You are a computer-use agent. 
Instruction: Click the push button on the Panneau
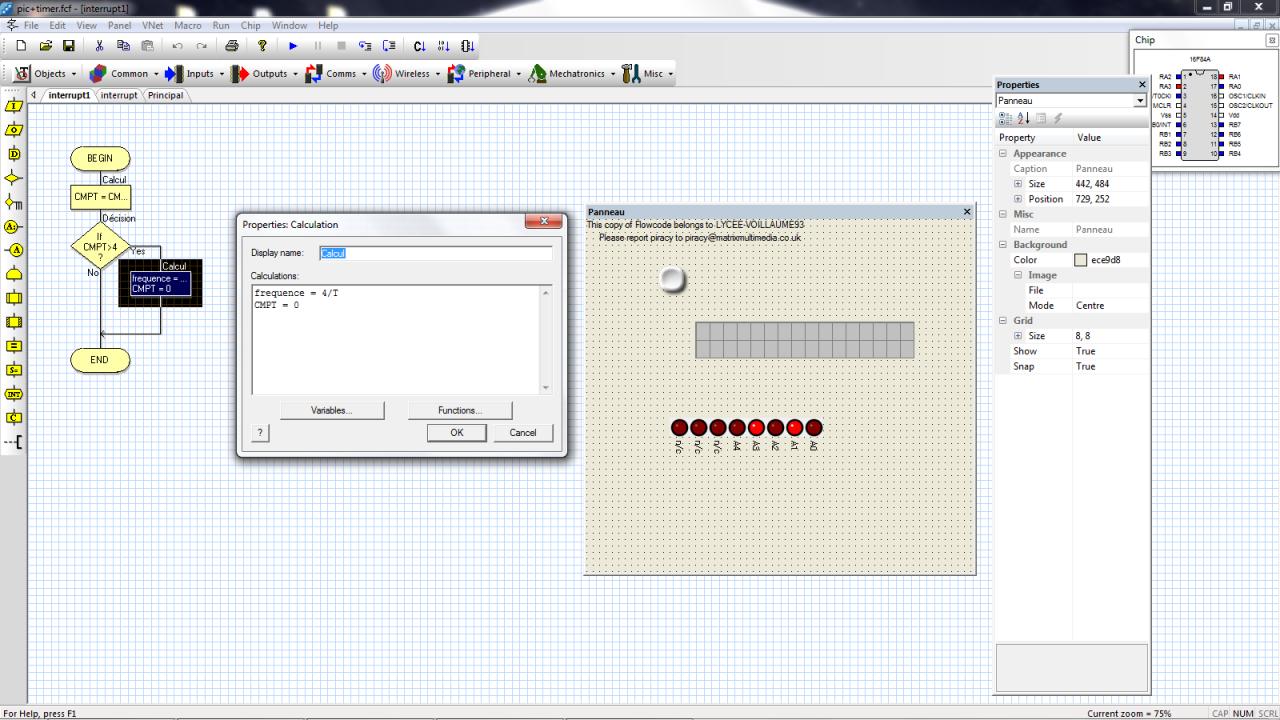[674, 280]
